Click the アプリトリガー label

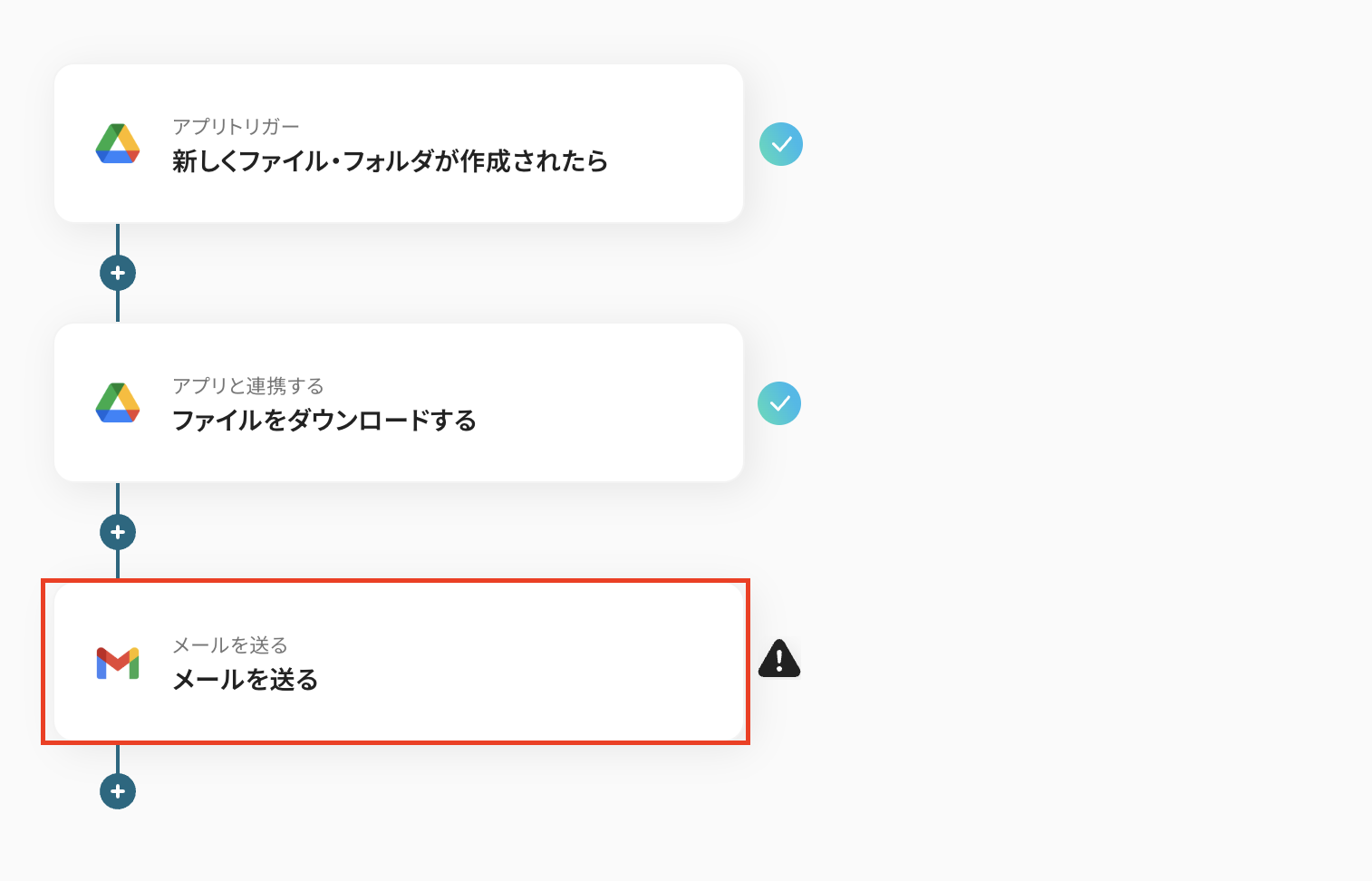pos(236,127)
